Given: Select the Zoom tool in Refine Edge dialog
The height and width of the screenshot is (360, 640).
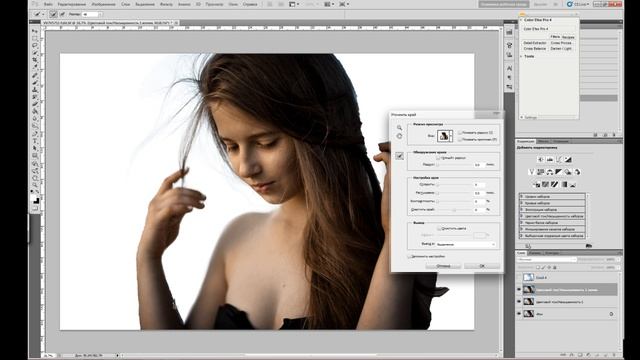Looking at the screenshot, I should point(399,128).
